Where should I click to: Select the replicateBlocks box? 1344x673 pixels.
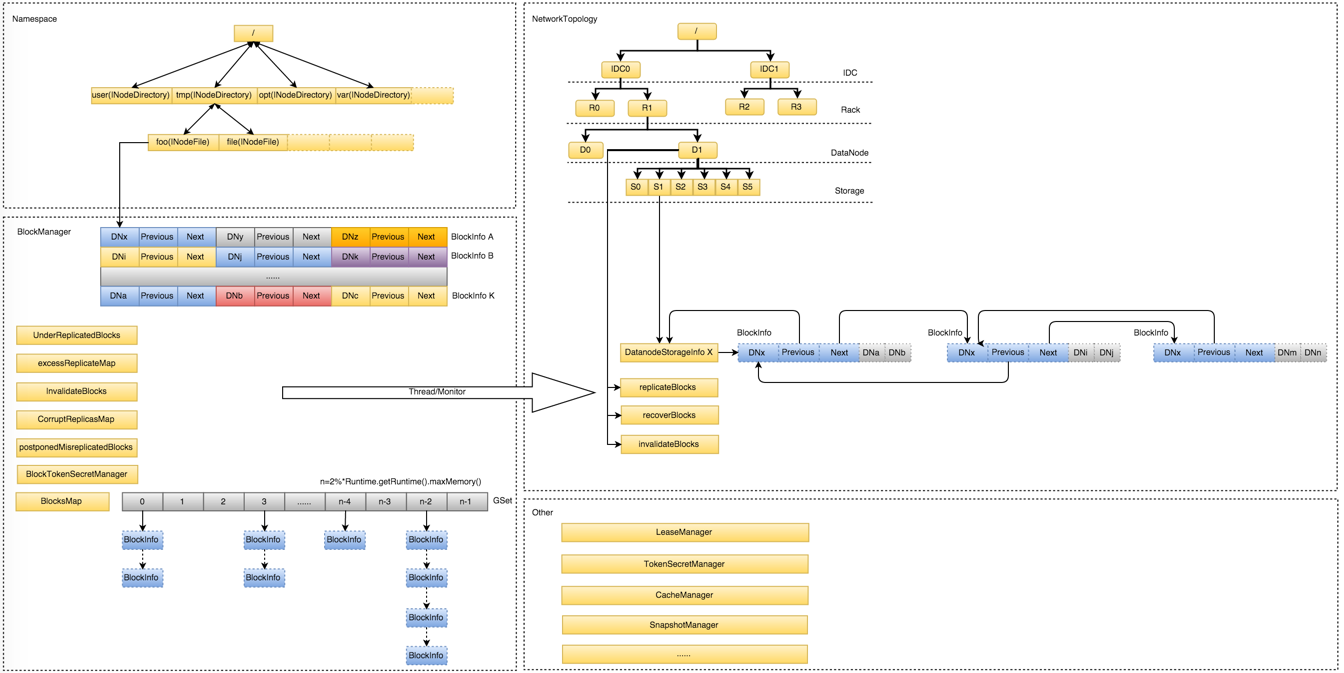(669, 387)
